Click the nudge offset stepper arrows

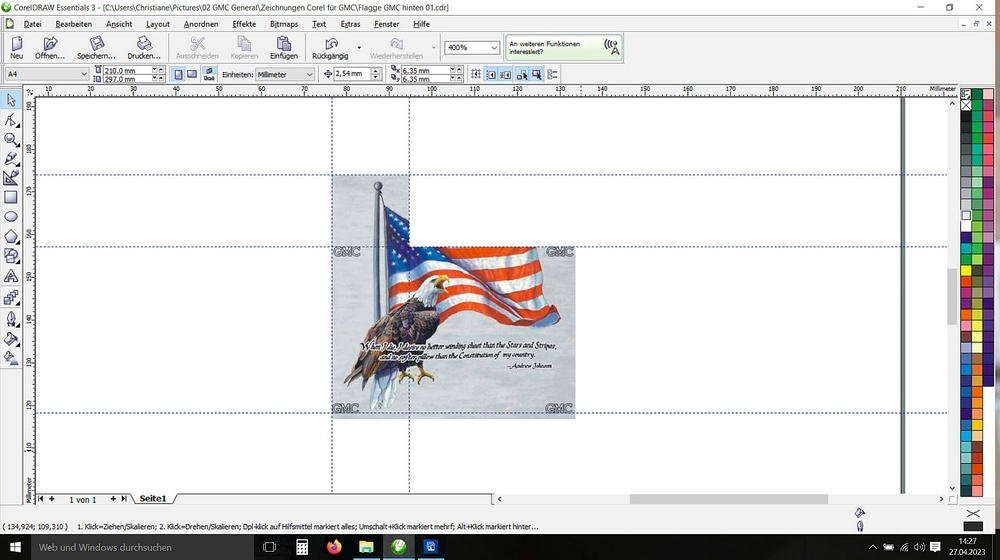coord(376,74)
